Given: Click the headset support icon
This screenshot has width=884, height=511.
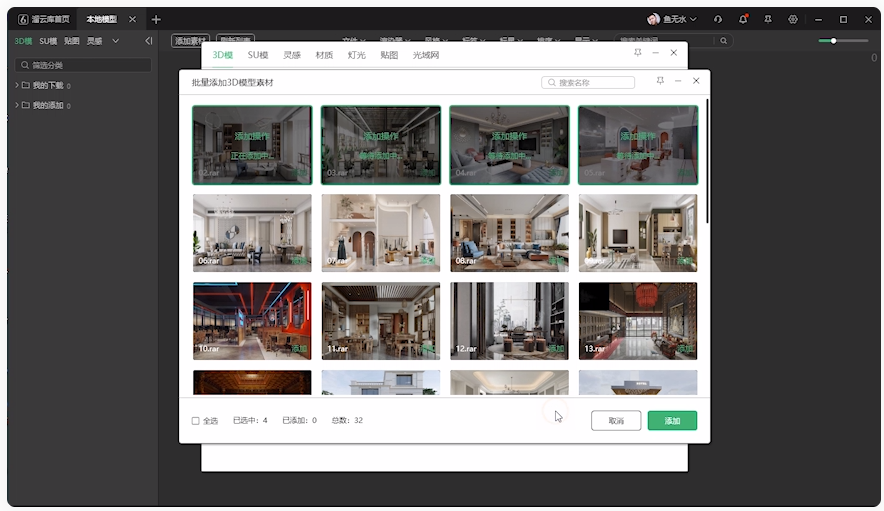Looking at the screenshot, I should coord(718,19).
